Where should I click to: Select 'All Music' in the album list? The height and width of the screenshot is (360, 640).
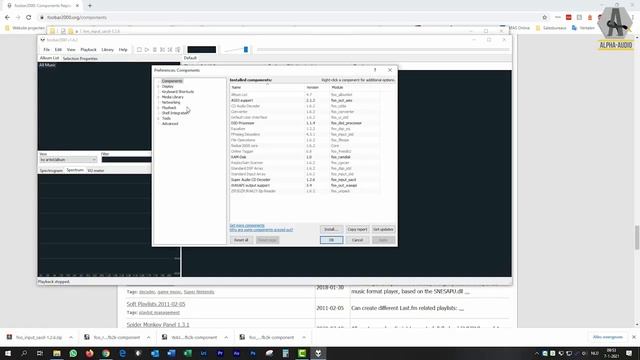coord(47,65)
